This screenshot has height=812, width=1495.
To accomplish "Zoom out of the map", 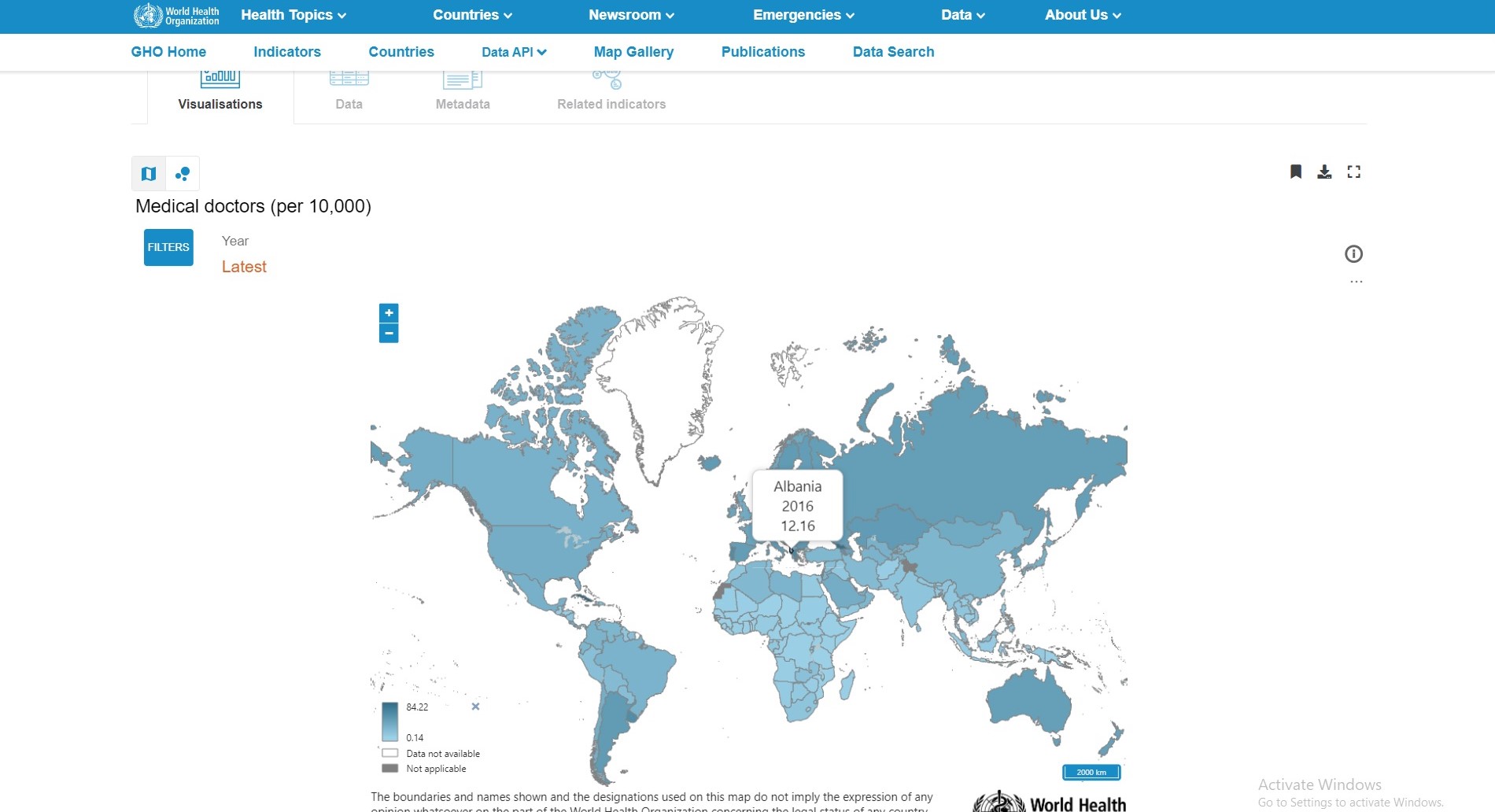I will pos(389,334).
